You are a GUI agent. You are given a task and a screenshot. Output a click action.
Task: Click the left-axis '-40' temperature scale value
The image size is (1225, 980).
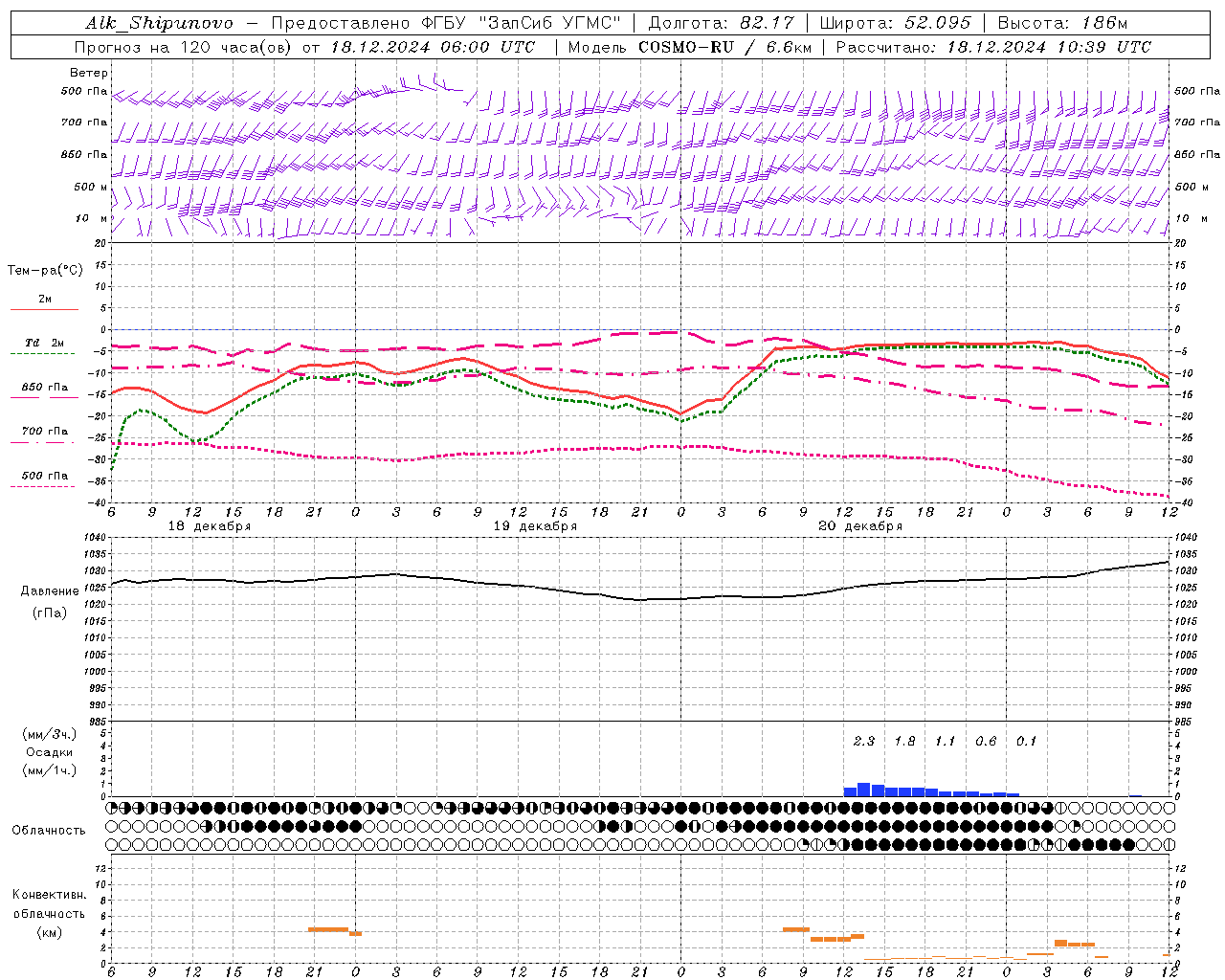[99, 502]
